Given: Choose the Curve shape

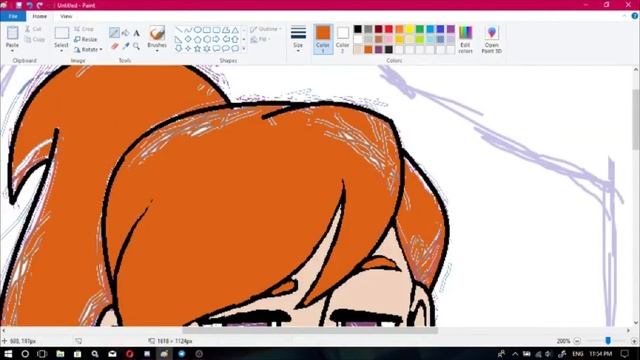Looking at the screenshot, I should point(188,30).
